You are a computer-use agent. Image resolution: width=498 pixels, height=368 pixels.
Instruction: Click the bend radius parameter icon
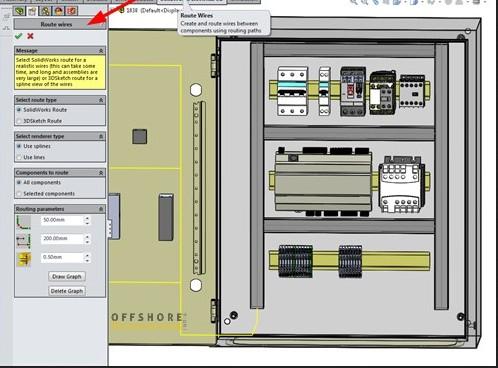23,222
